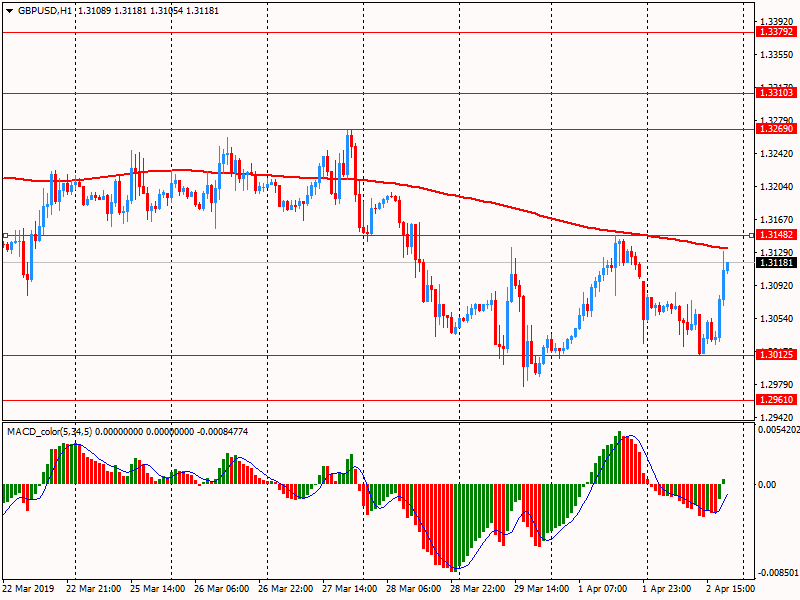This screenshot has width=800, height=600.
Task: Click the 0.00 zero level on MACD scale
Action: pos(767,485)
